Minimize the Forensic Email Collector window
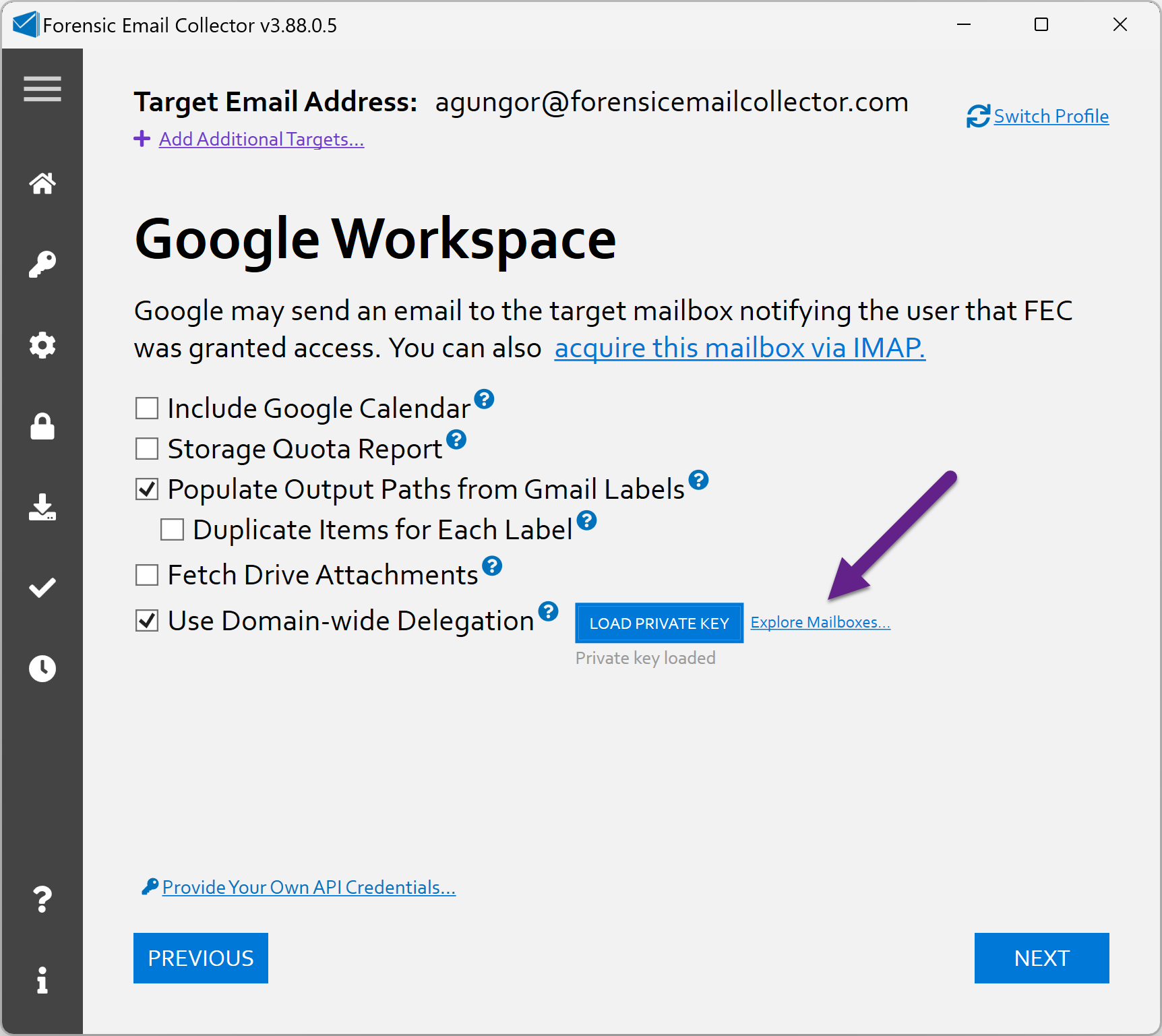1162x1036 pixels. (x=964, y=25)
